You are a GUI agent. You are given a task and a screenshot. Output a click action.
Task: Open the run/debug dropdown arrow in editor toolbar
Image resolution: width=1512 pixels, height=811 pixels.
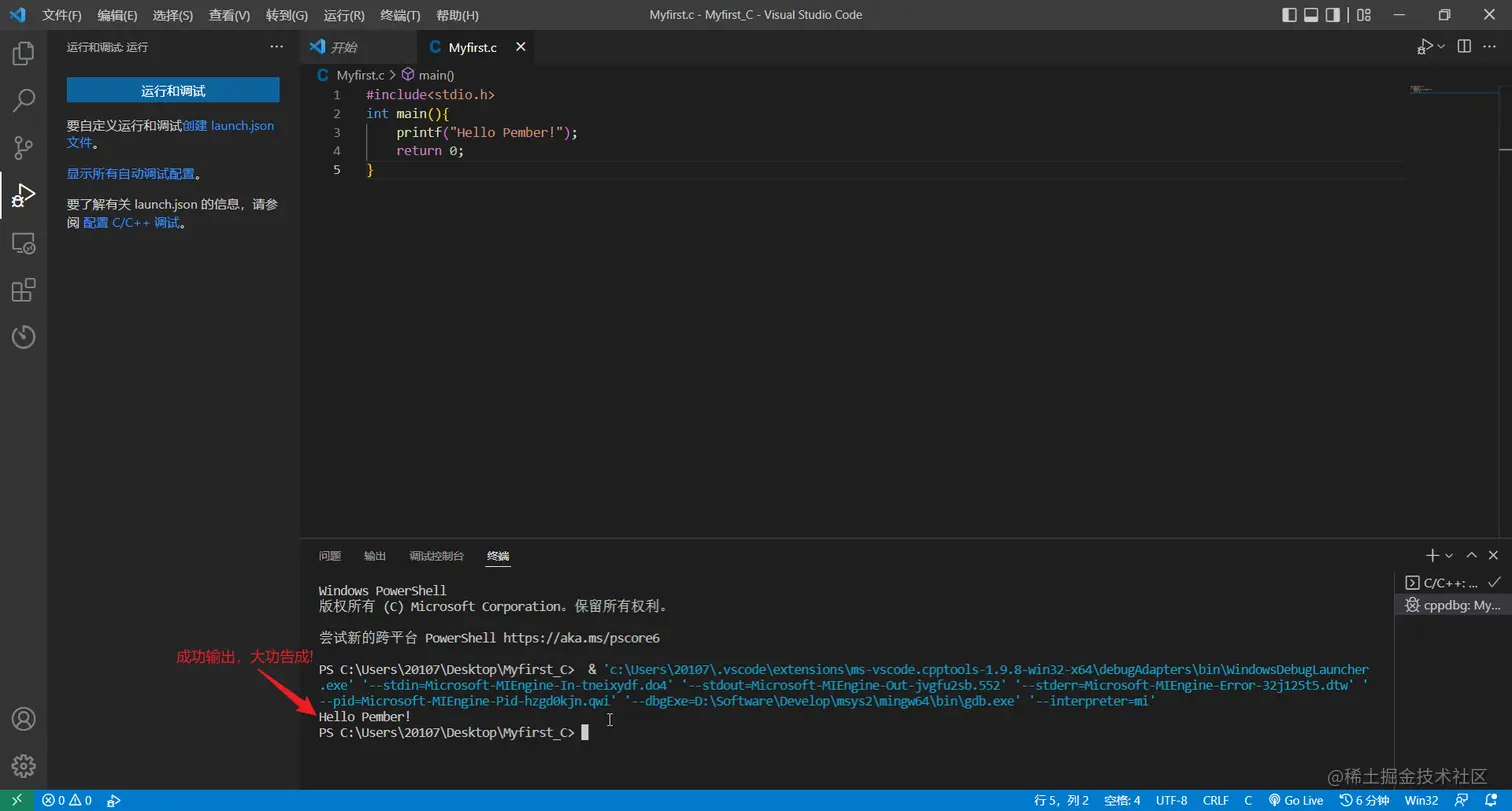tap(1441, 47)
